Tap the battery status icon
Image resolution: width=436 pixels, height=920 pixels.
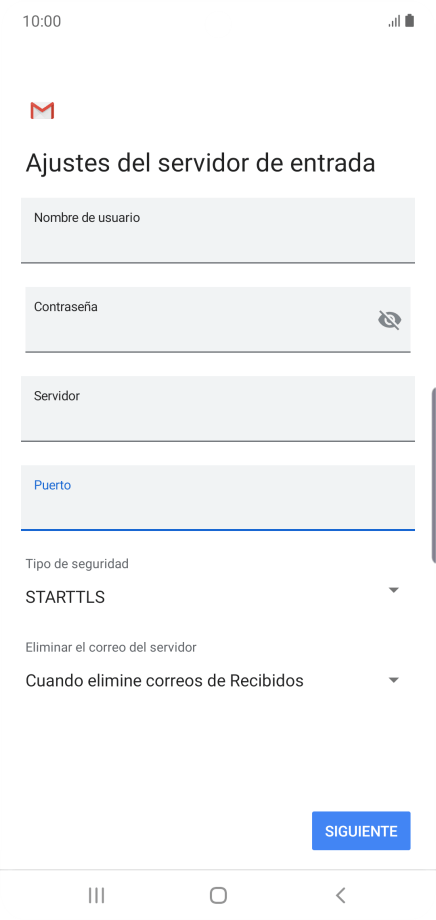coord(410,21)
